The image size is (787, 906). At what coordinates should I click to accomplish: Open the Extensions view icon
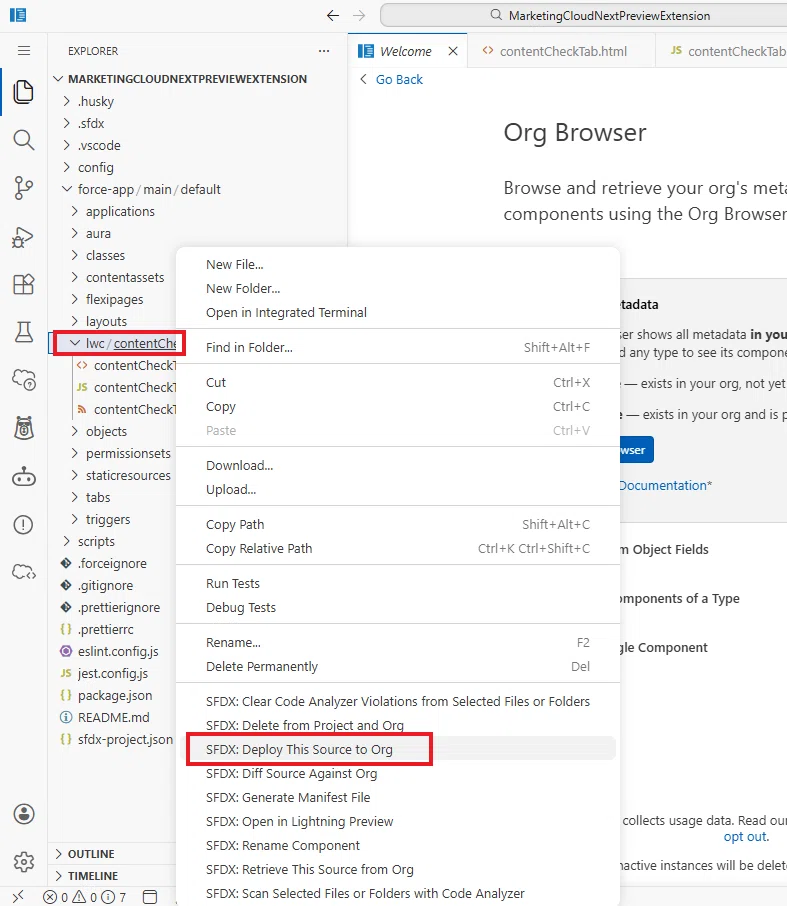tap(24, 284)
